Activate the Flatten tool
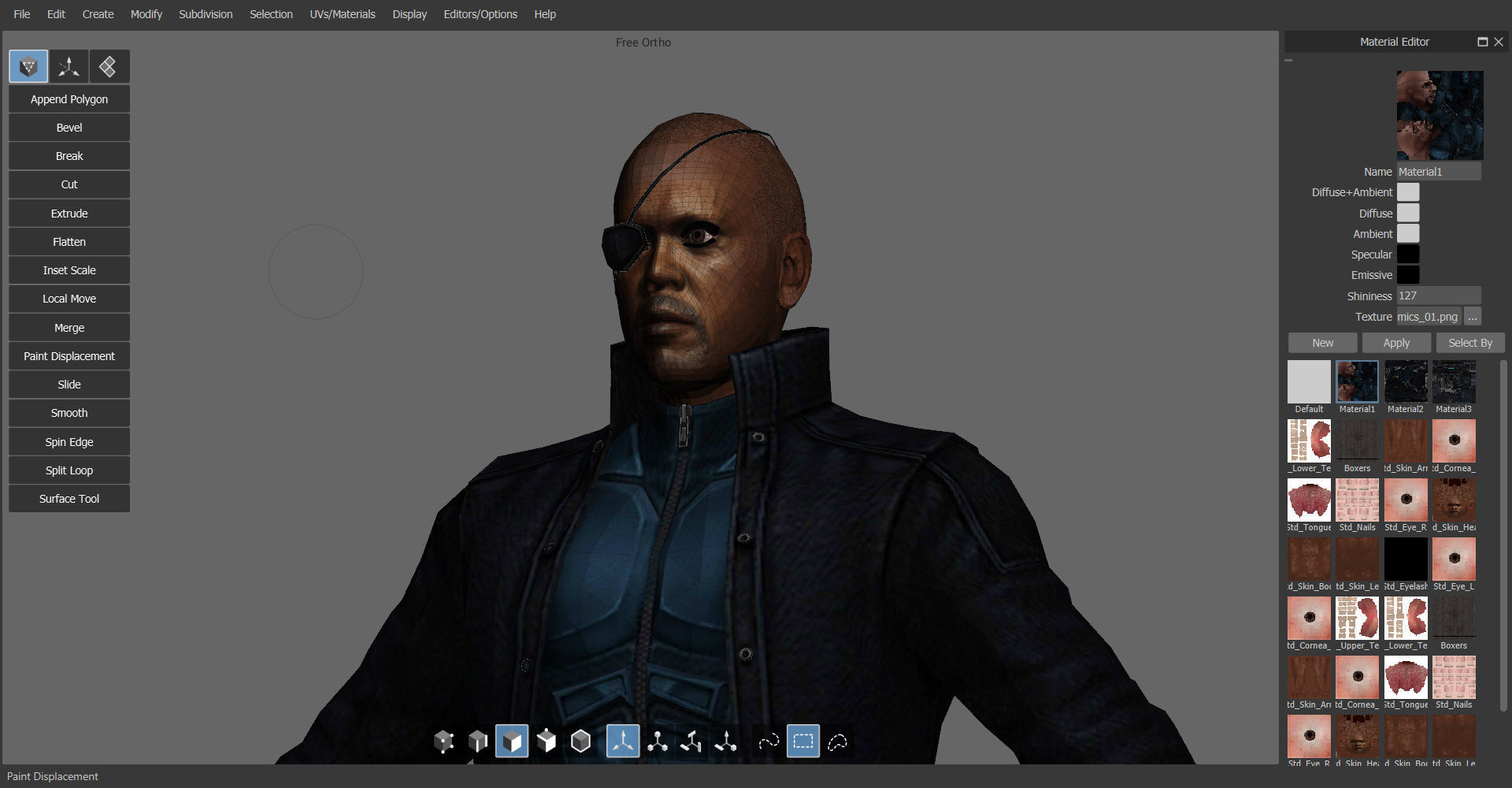1512x788 pixels. click(69, 242)
